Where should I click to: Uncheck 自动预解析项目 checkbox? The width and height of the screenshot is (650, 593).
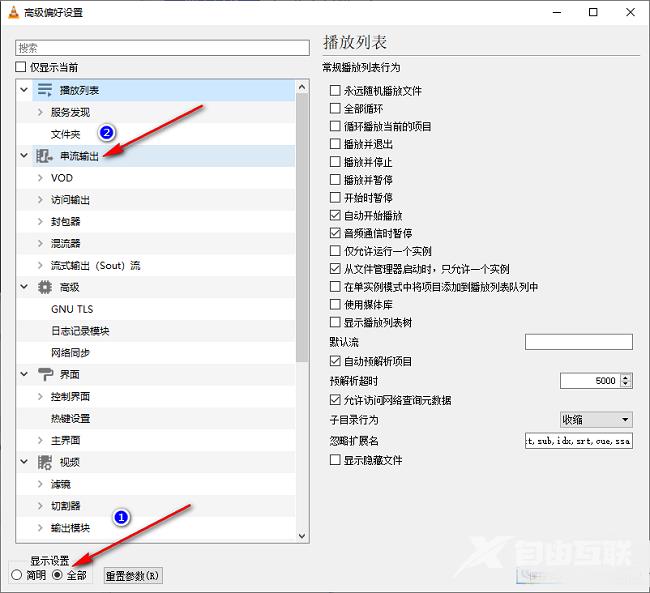click(335, 361)
